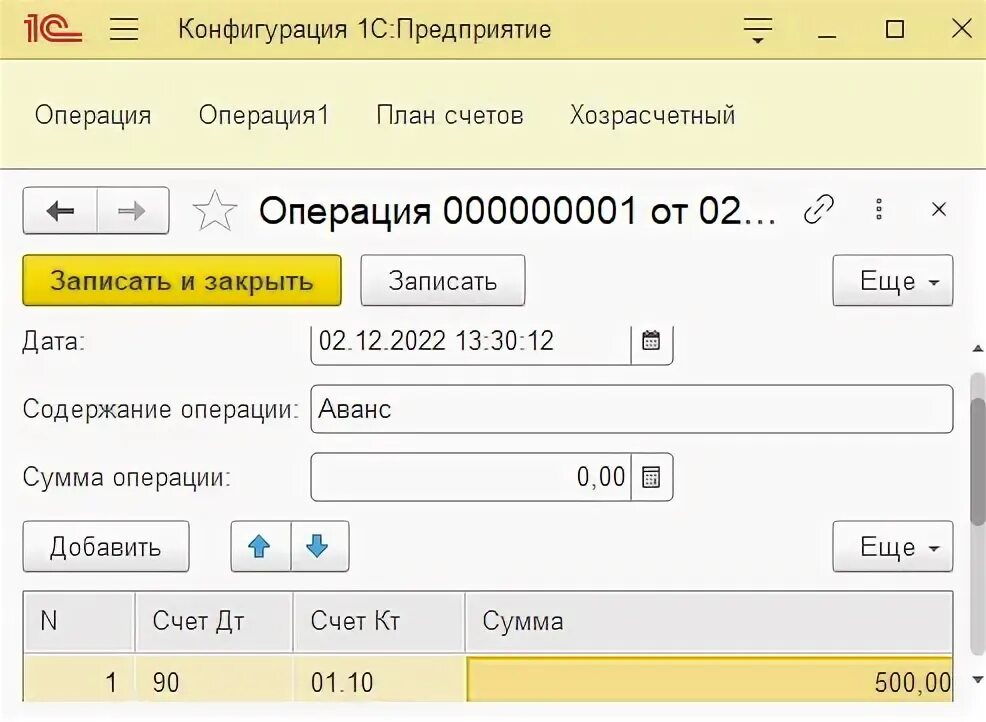Edit the Сумма операции field
986x722 pixels.
(471, 477)
